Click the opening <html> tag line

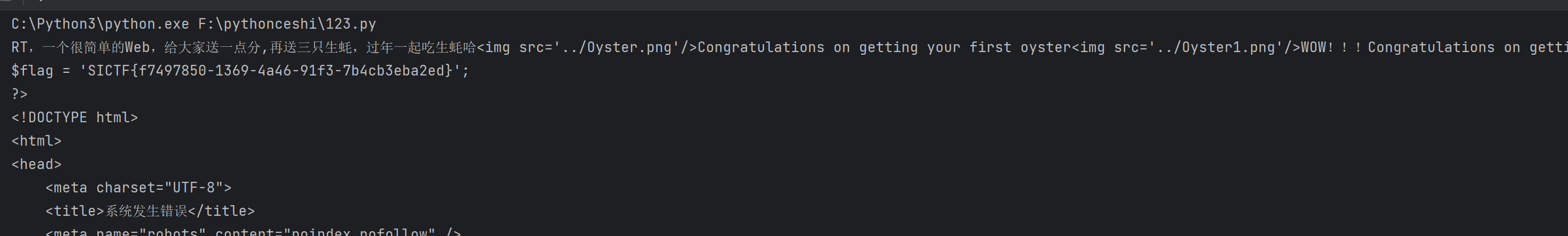coord(37,141)
